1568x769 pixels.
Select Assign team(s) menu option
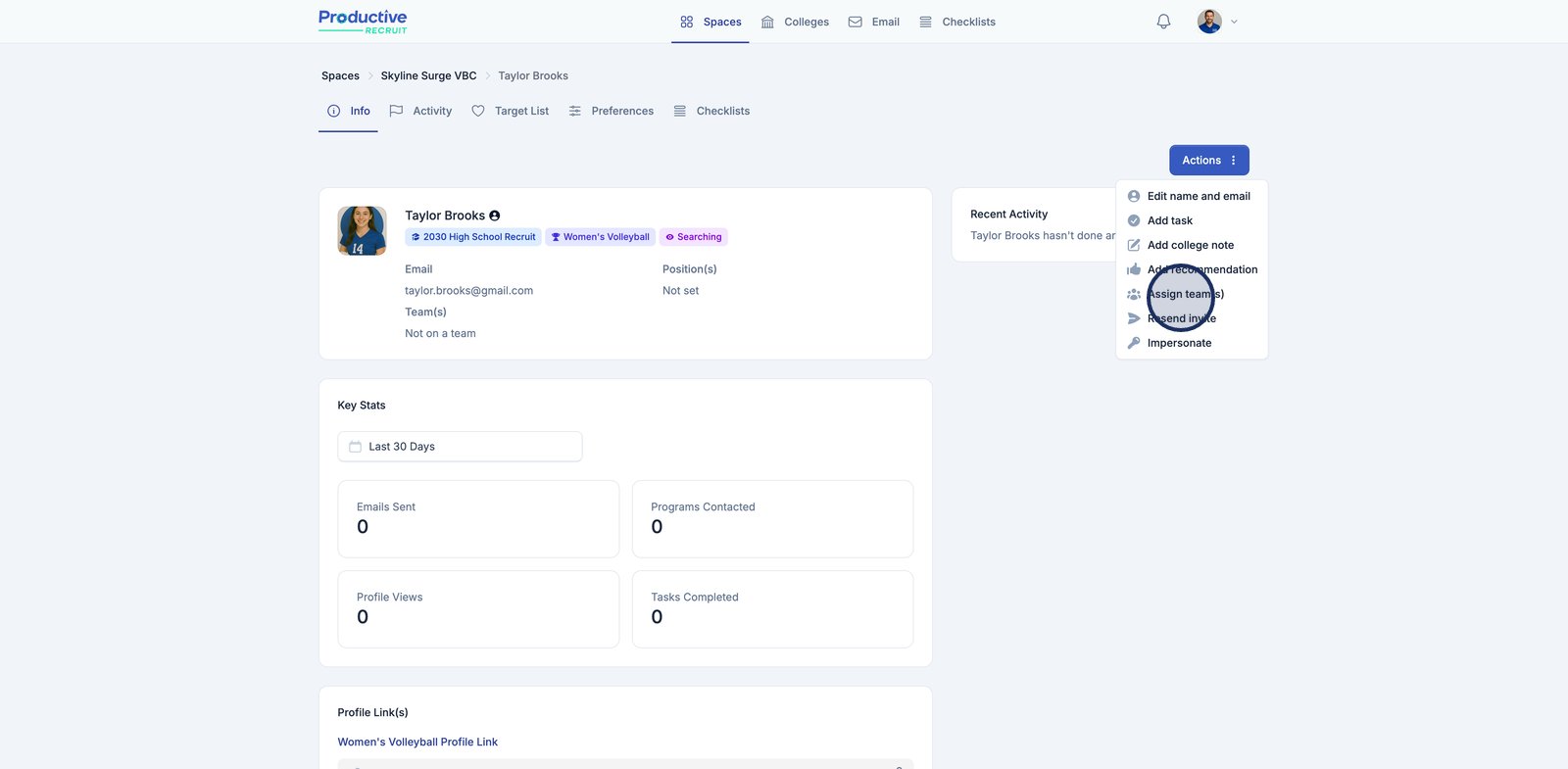pos(1186,294)
